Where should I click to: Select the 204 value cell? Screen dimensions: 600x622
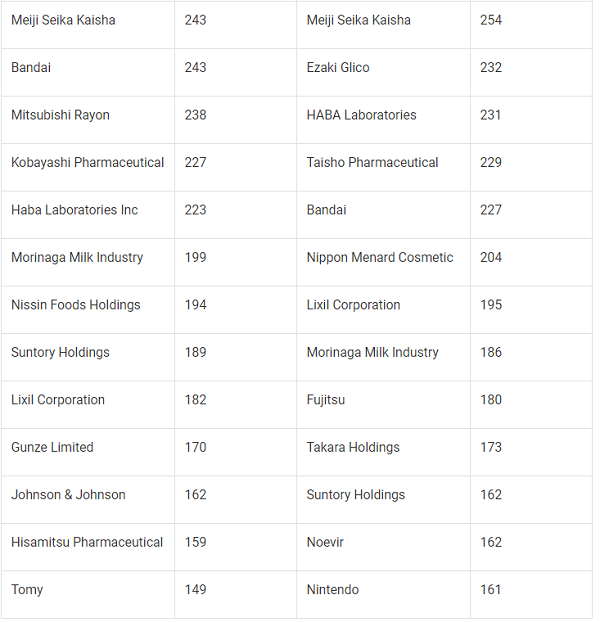coord(491,257)
